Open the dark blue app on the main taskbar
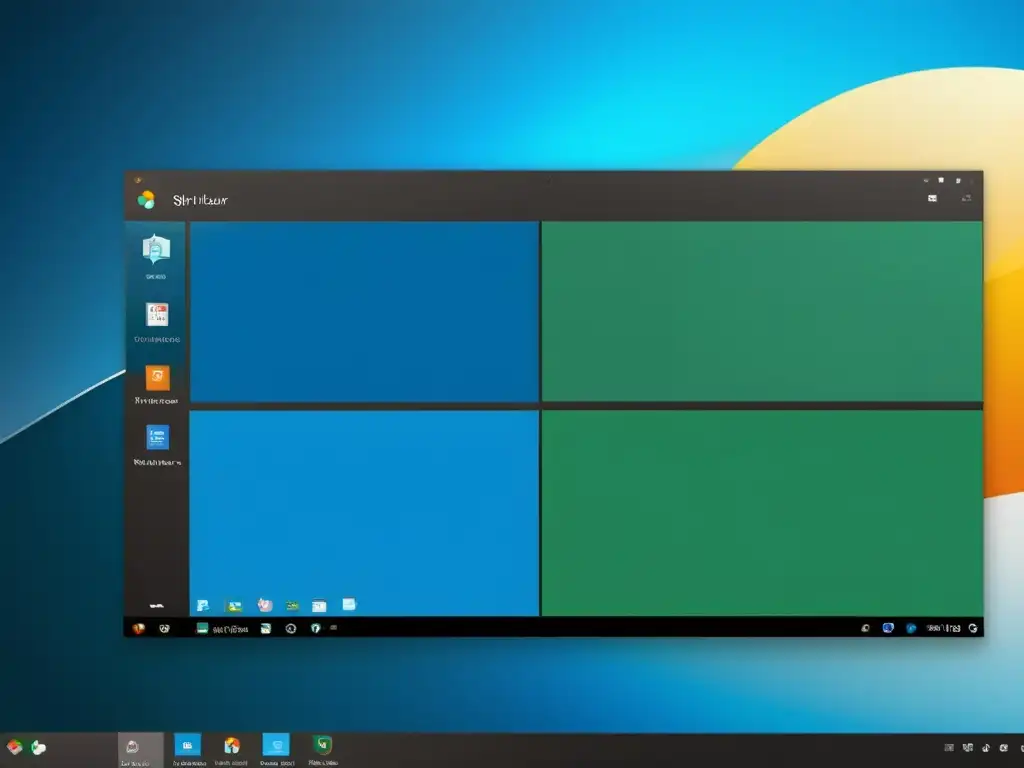Image resolution: width=1024 pixels, height=768 pixels. (187, 745)
